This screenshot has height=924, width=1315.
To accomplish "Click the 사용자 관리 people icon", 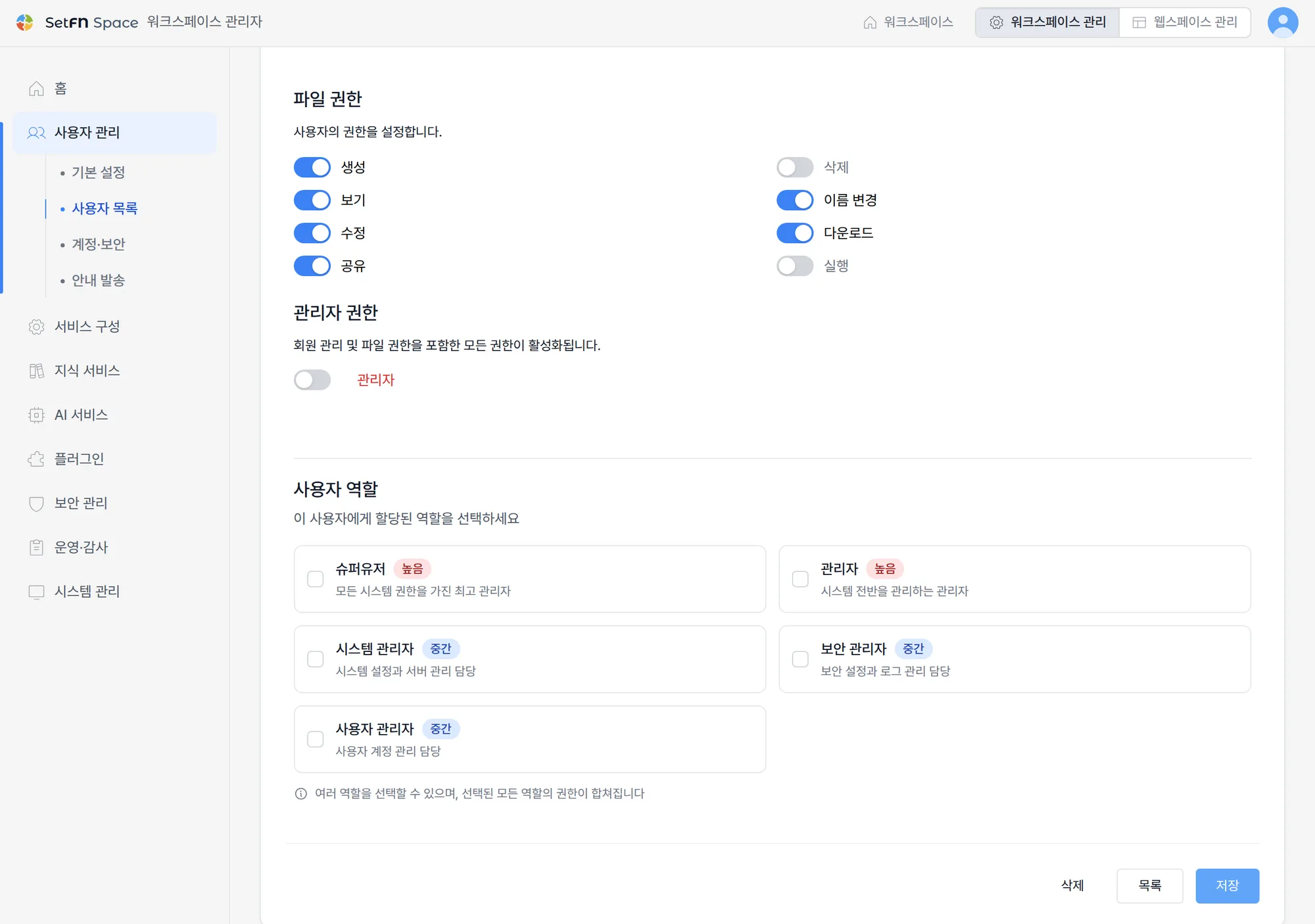I will point(36,133).
